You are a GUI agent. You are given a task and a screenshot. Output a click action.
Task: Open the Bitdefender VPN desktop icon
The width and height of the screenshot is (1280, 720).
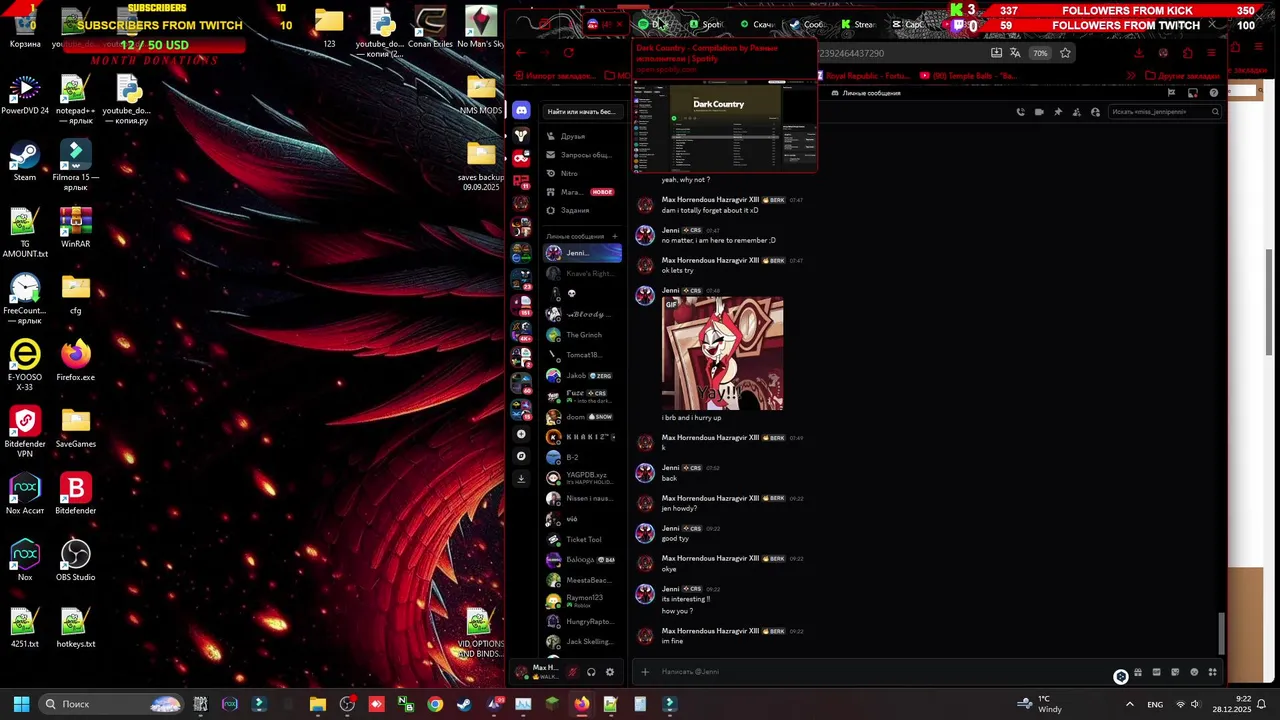[x=24, y=432]
